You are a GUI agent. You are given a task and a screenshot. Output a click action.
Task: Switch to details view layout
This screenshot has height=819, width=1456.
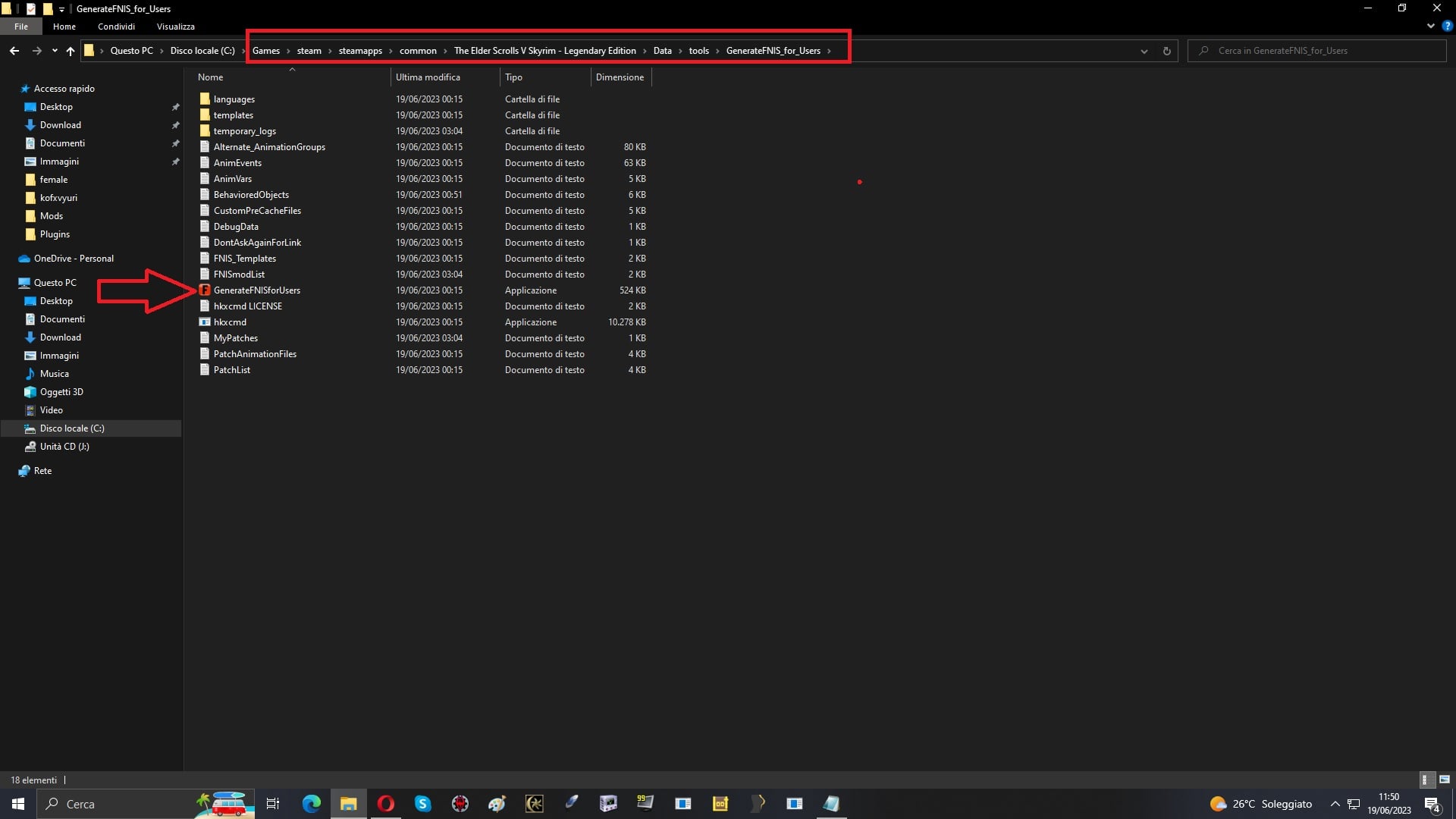point(1426,780)
